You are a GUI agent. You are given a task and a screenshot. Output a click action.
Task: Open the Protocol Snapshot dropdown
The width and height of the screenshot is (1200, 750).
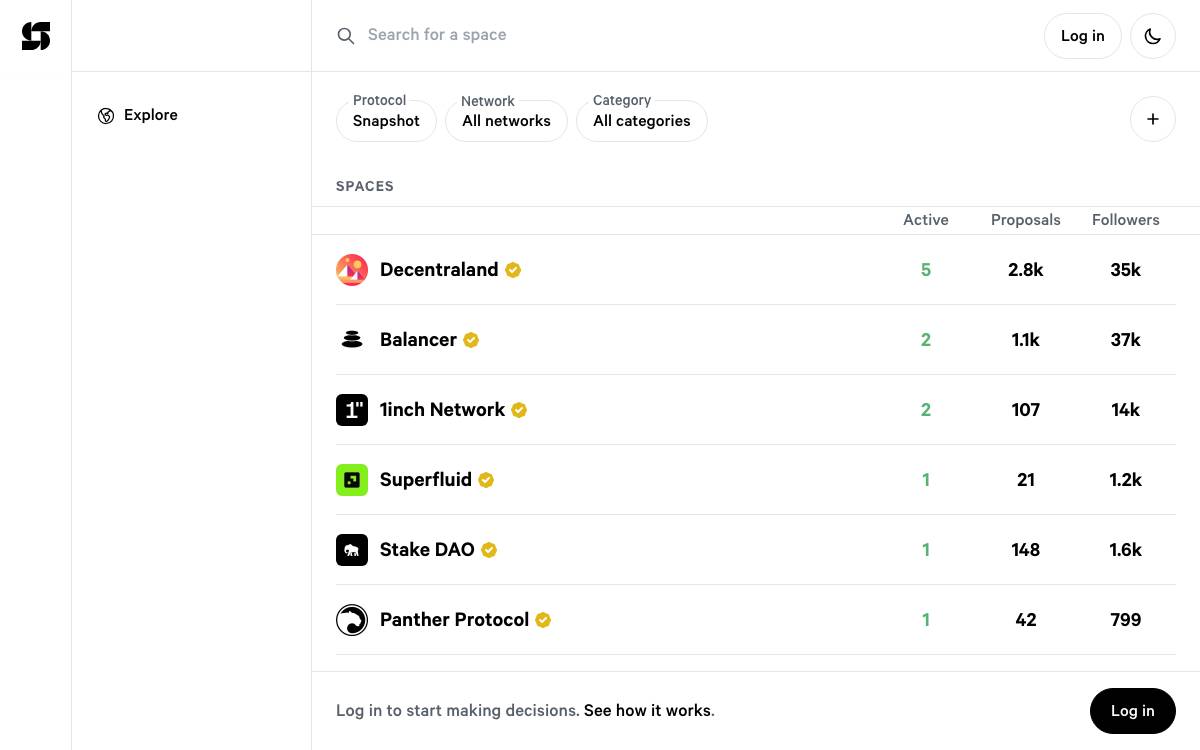pos(386,120)
